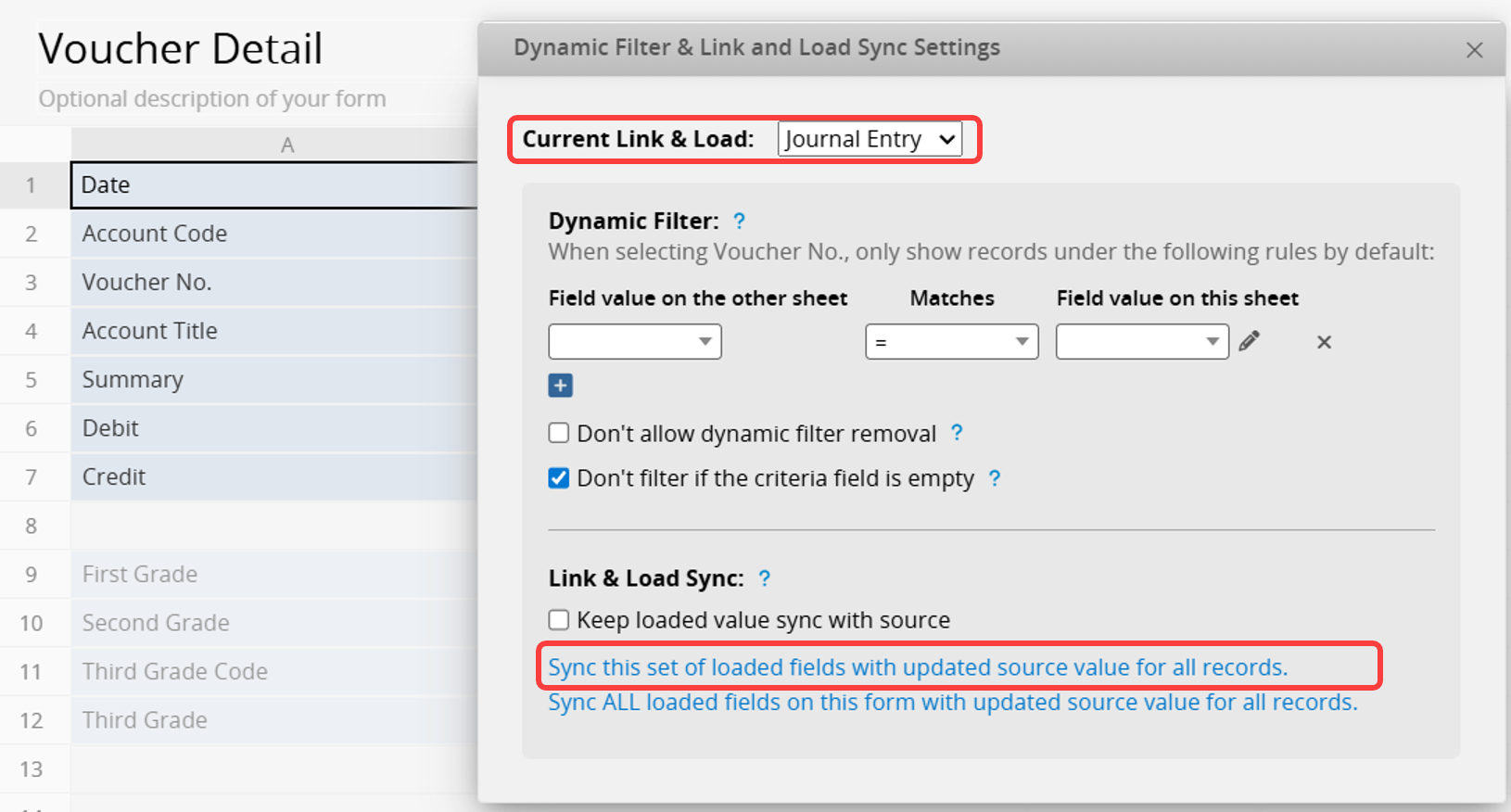Add a new filter rule with plus icon
Image resolution: width=1511 pixels, height=812 pixels.
(x=560, y=386)
